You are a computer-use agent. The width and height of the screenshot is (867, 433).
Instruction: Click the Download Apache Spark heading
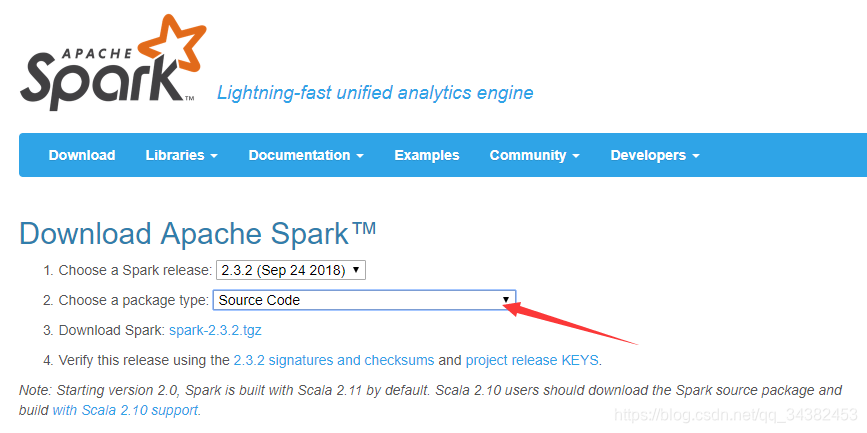(197, 233)
